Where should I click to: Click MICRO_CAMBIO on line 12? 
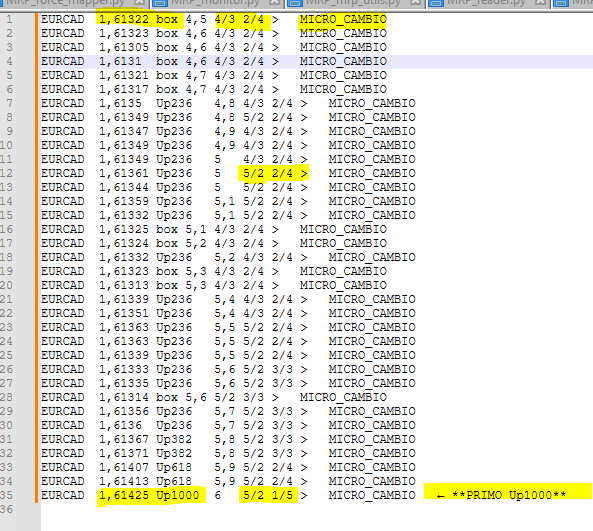coord(372,173)
